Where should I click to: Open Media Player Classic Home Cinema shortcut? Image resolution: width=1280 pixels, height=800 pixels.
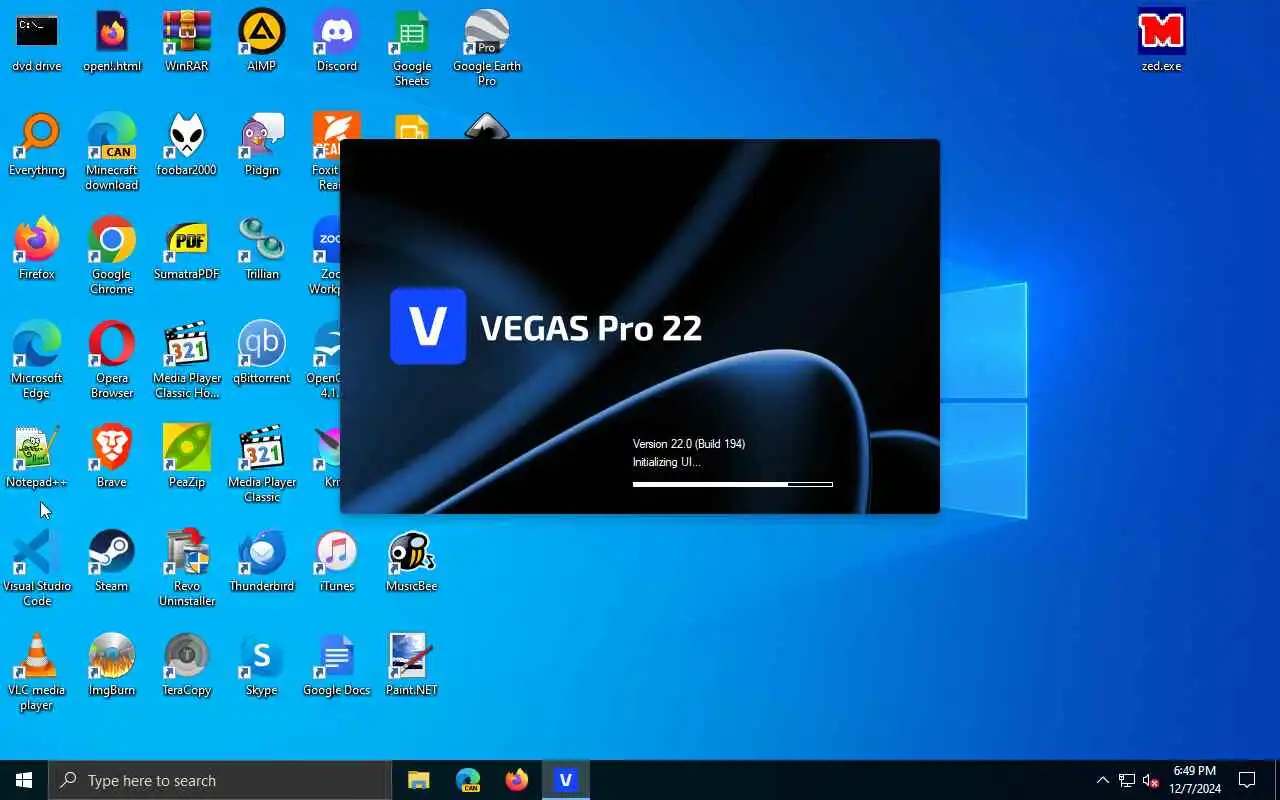[x=187, y=360]
